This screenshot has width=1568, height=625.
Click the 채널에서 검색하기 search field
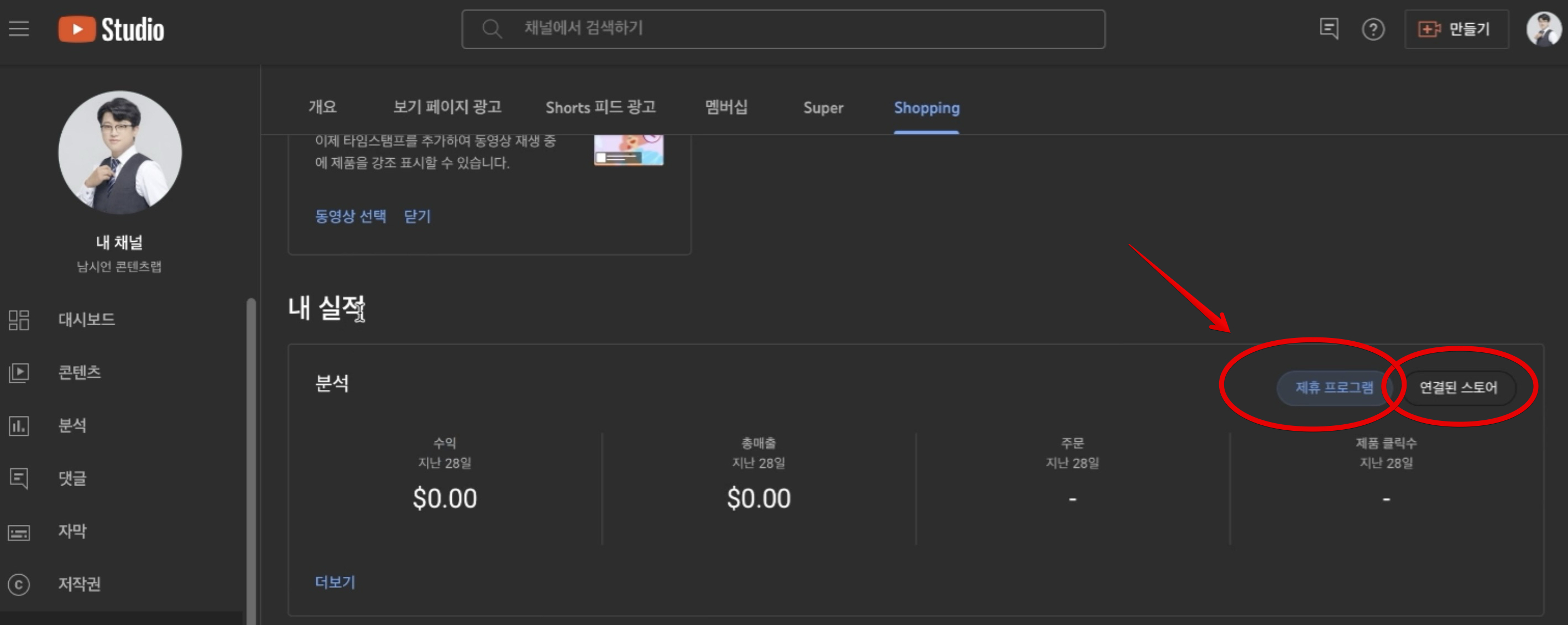(783, 29)
